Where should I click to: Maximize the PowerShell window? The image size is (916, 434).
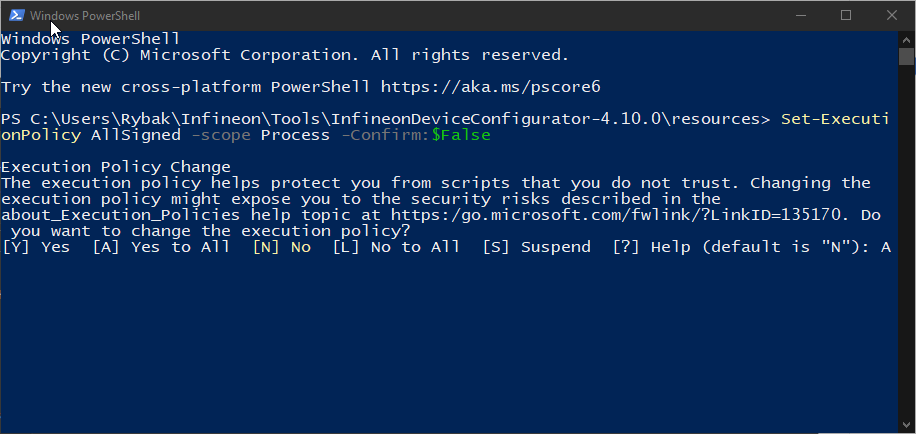845,16
